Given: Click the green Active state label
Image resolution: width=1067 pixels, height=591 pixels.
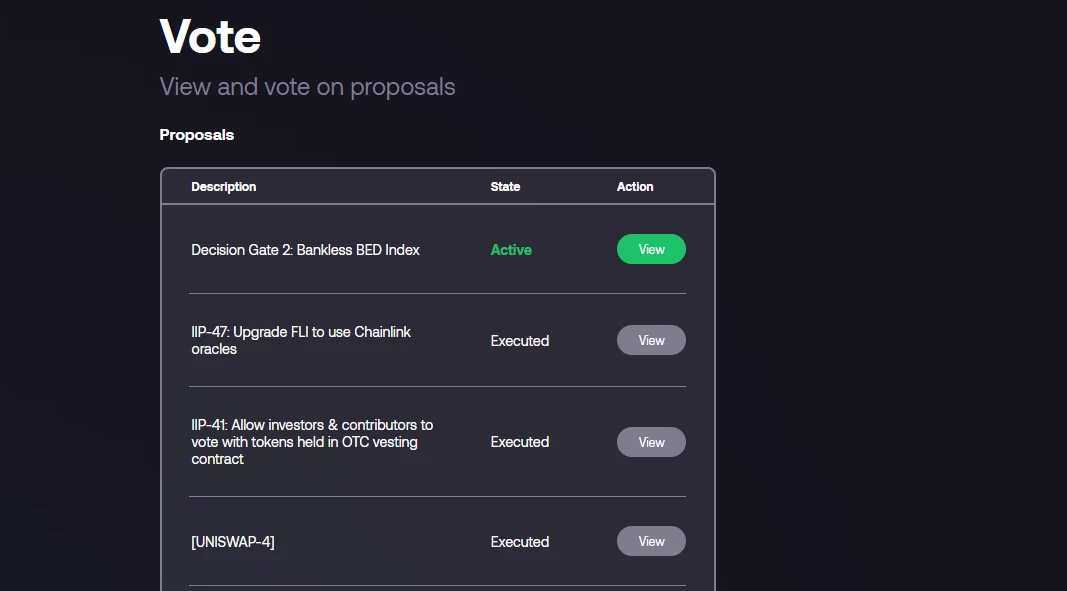Looking at the screenshot, I should pos(511,250).
